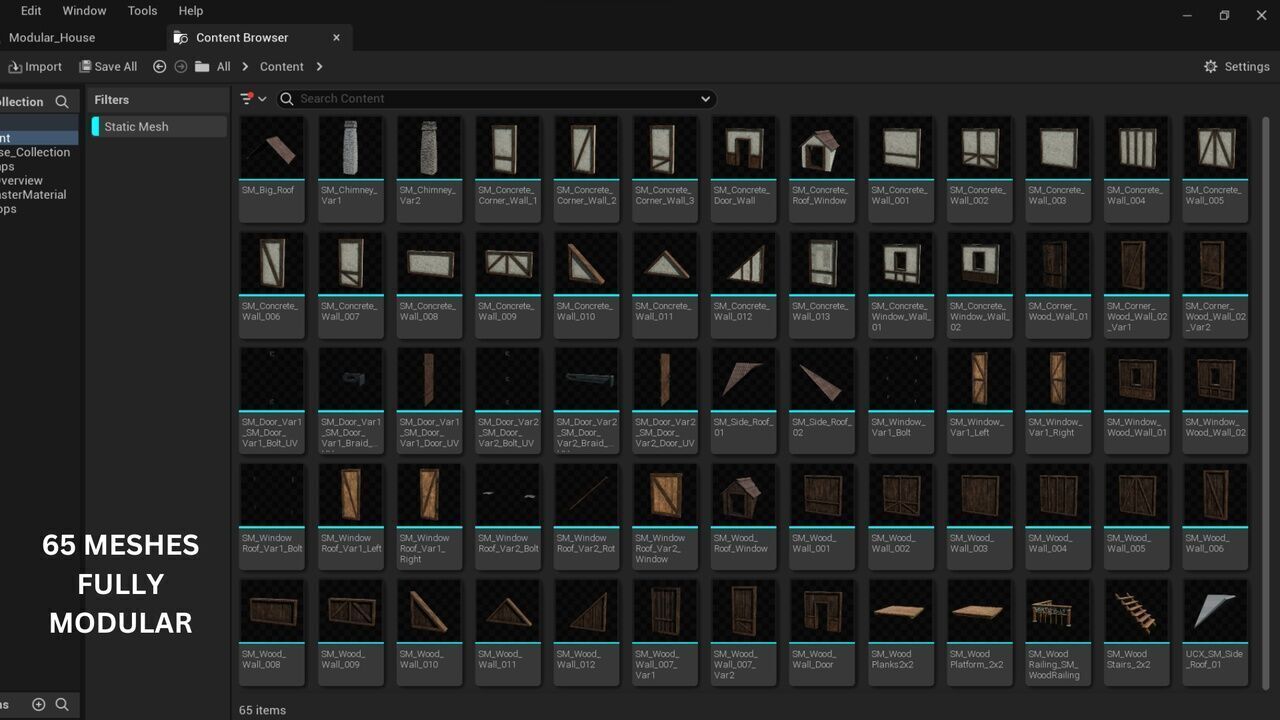Viewport: 1280px width, 720px height.
Task: Expand chevron after Content breadcrumb
Action: [319, 67]
